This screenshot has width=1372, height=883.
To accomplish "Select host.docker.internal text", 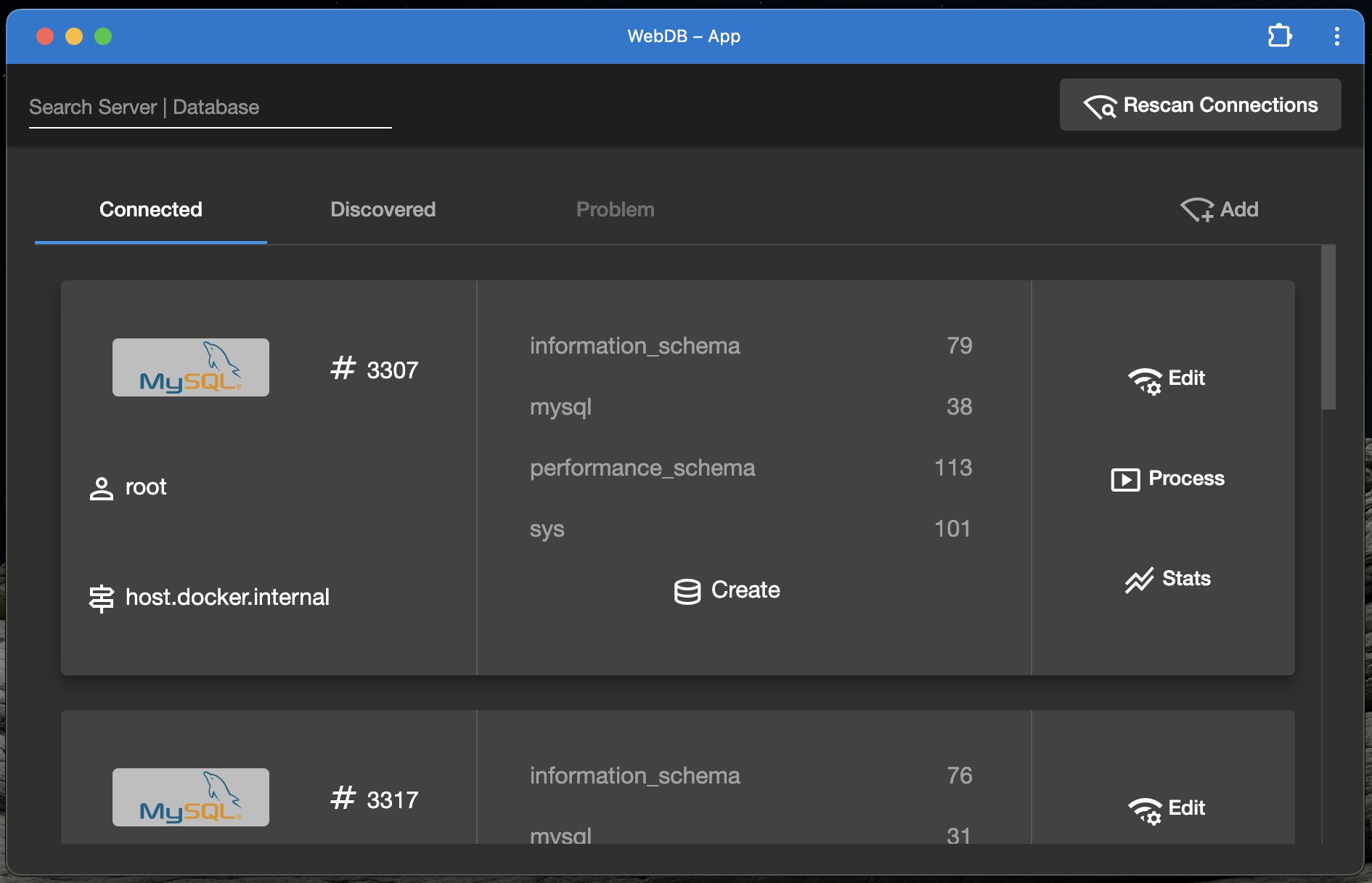I will point(227,597).
